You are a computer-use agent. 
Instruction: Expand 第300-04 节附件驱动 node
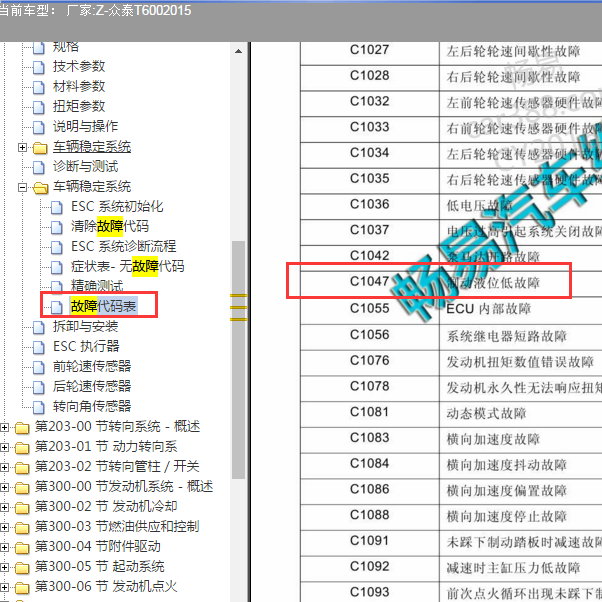pos(4,547)
